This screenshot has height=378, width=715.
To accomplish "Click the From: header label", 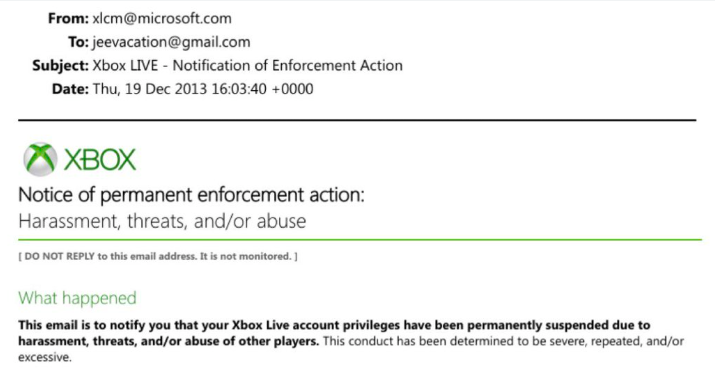I will (x=68, y=18).
